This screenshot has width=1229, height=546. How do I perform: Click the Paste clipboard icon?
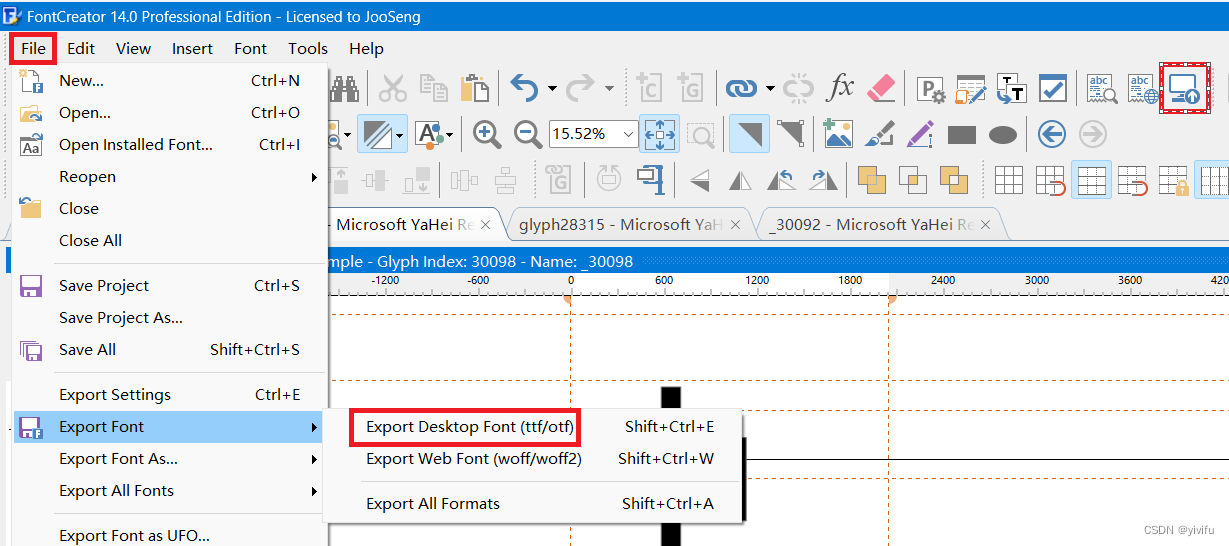tap(474, 89)
